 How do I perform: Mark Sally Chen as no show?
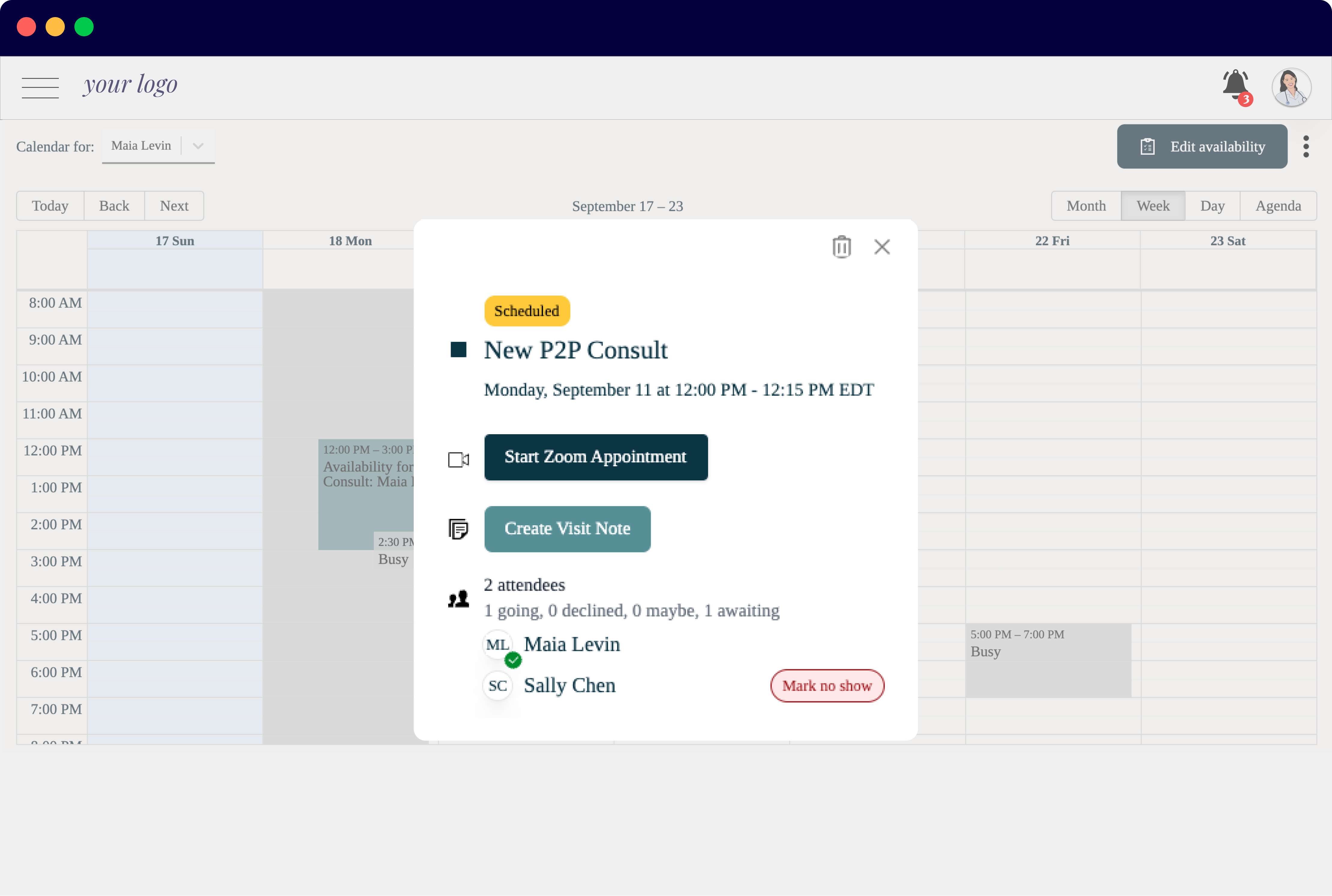pos(826,686)
